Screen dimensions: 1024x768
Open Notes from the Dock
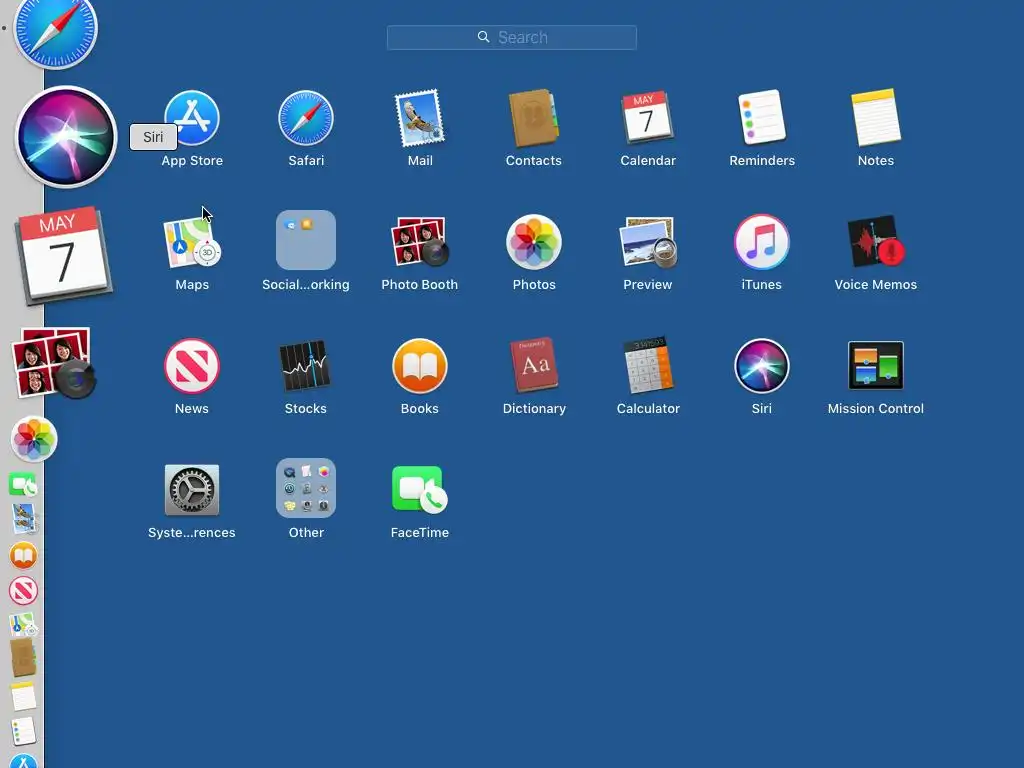(x=24, y=697)
